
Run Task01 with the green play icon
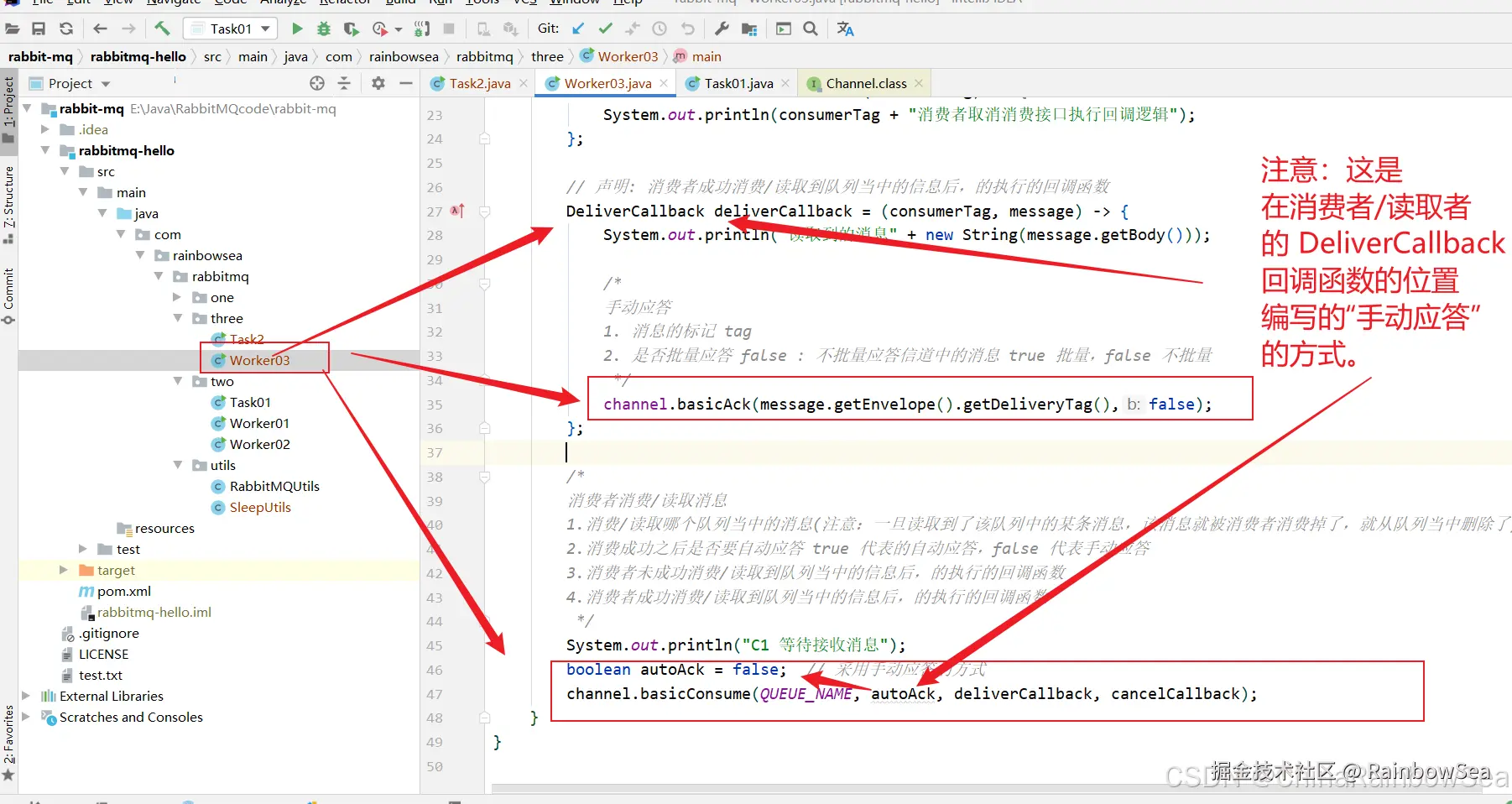point(297,29)
